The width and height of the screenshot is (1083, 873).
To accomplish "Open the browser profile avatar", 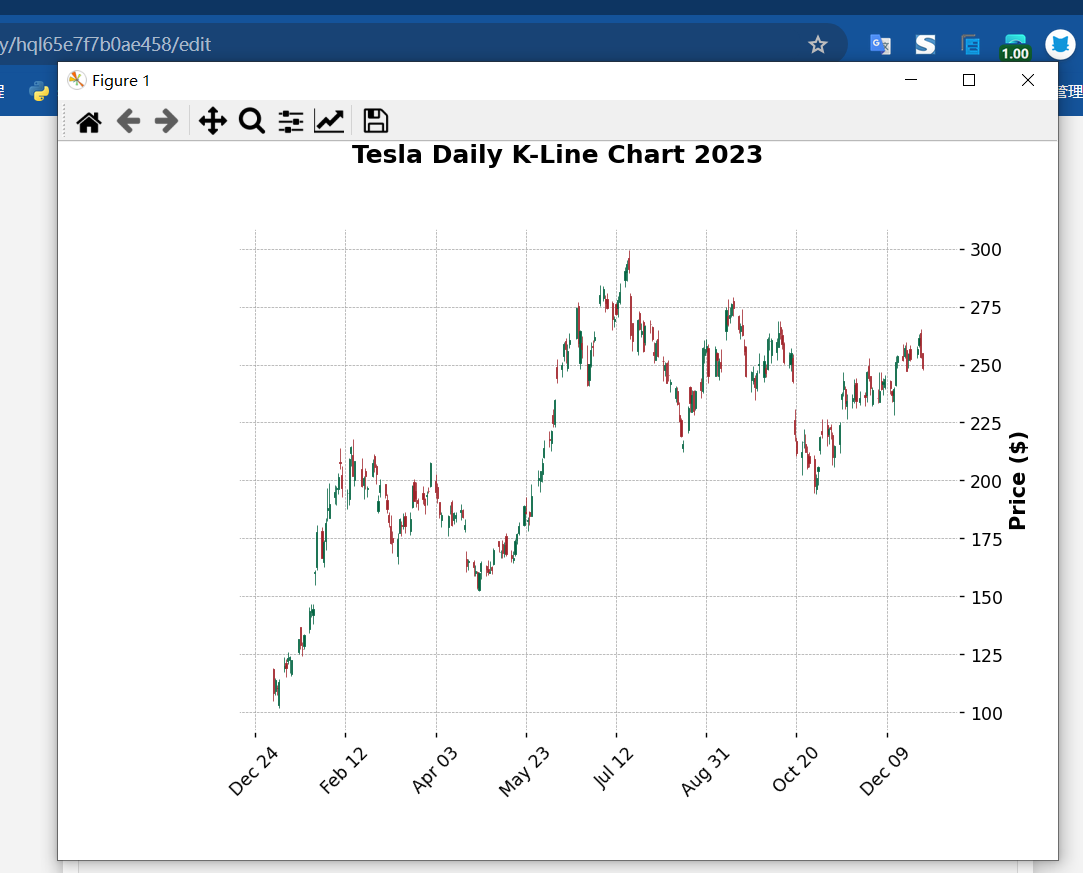I will coord(1060,44).
